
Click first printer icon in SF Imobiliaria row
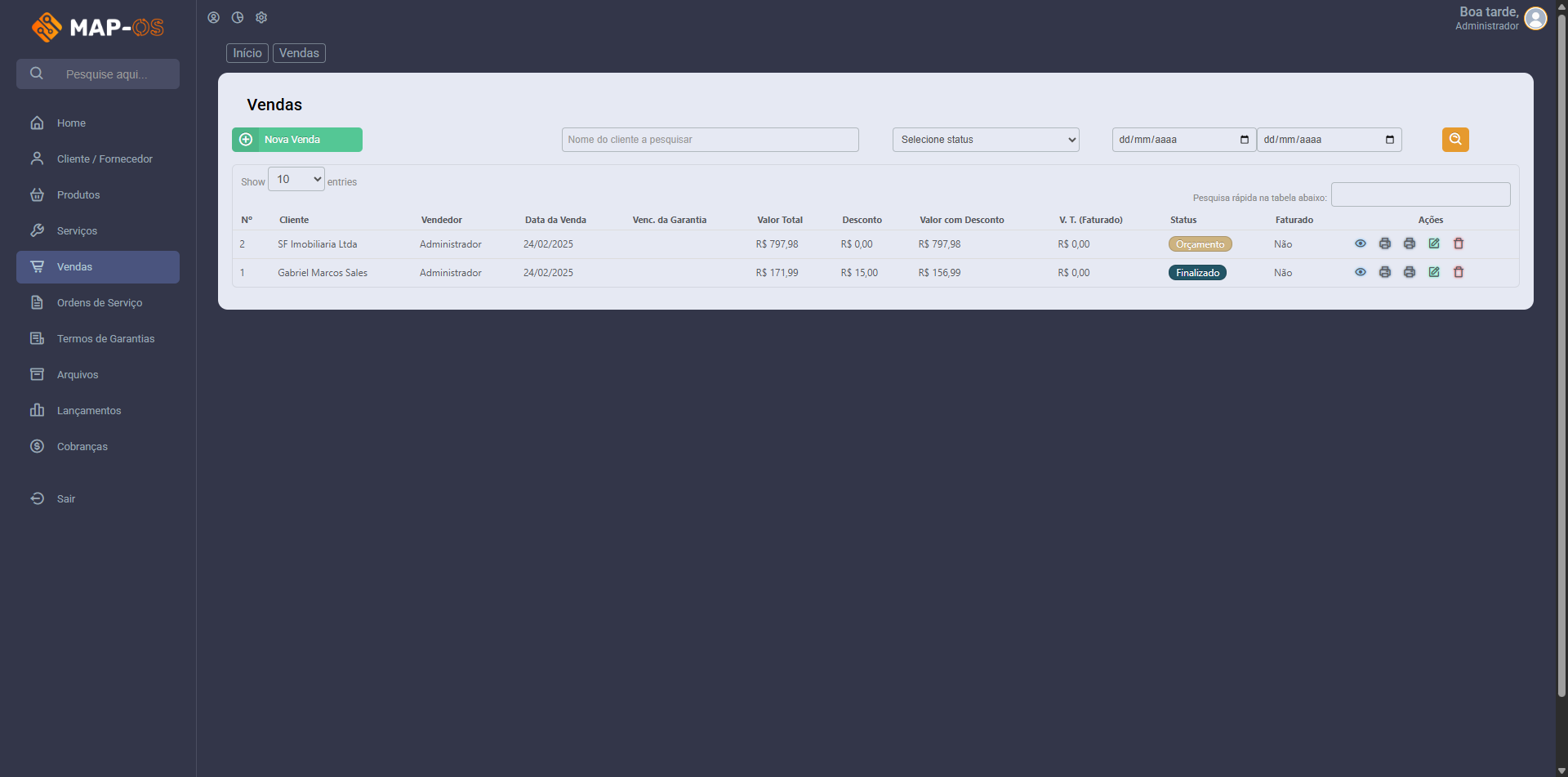point(1385,243)
